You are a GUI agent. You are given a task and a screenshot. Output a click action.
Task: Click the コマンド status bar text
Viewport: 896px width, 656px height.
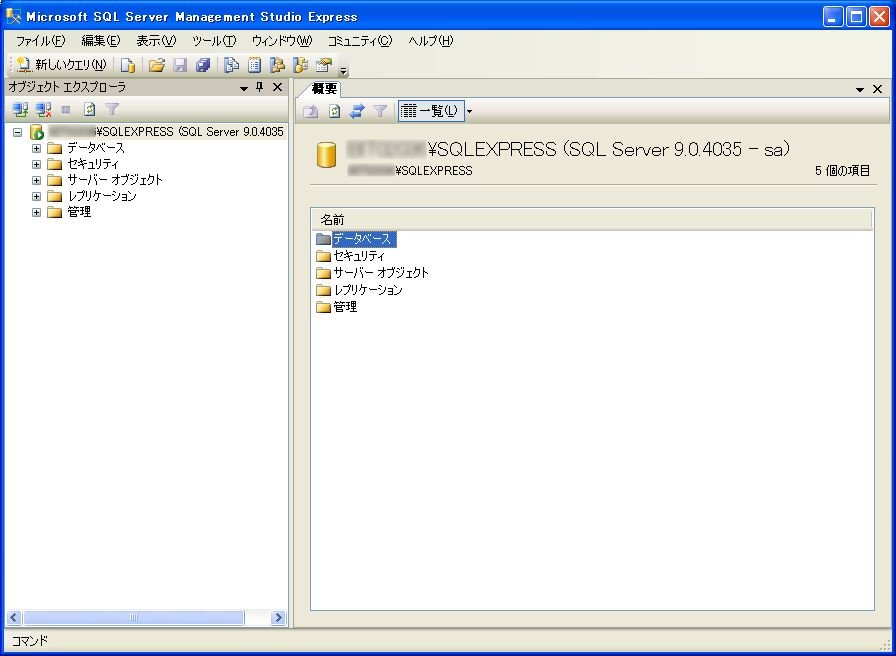tap(30, 641)
